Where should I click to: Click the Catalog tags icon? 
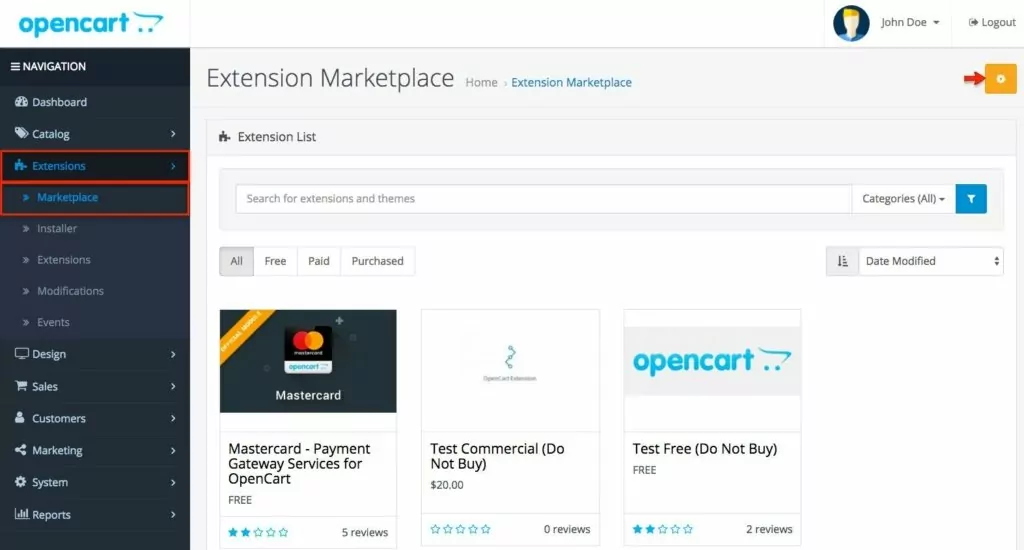[21, 133]
